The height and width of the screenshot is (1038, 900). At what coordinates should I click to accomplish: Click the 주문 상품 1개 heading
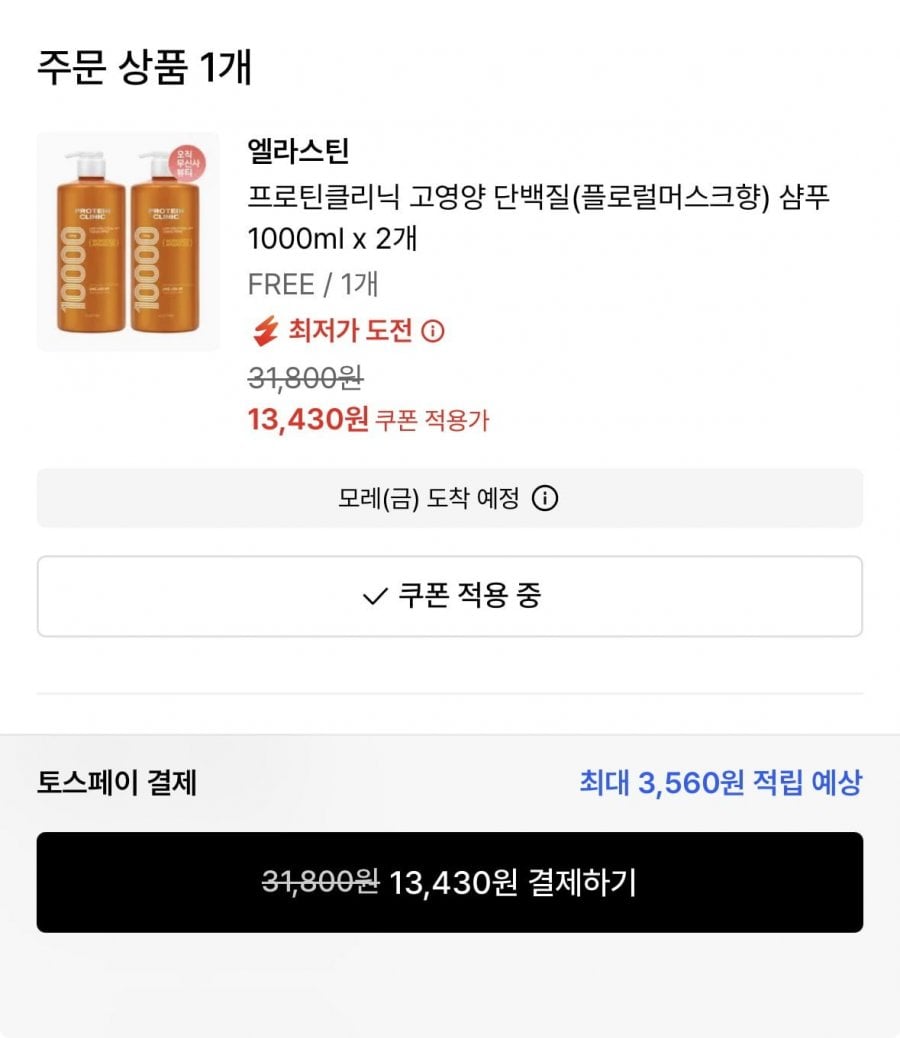pyautogui.click(x=144, y=67)
